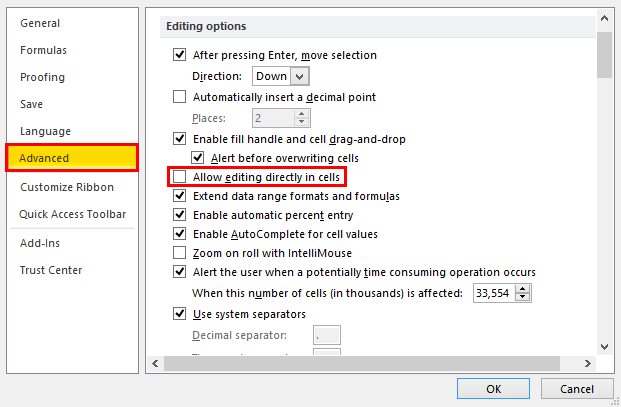Enable Allow editing directly in cells
The height and width of the screenshot is (407, 621).
[180, 177]
